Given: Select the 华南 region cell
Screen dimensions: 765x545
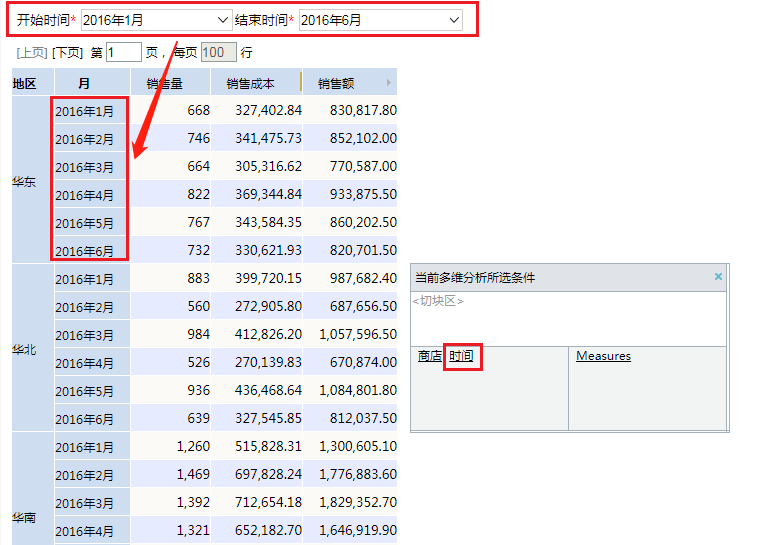Looking at the screenshot, I should click(x=32, y=488).
